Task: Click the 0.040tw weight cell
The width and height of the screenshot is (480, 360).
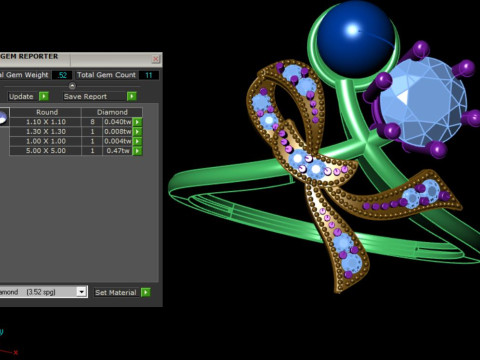Action: 117,122
